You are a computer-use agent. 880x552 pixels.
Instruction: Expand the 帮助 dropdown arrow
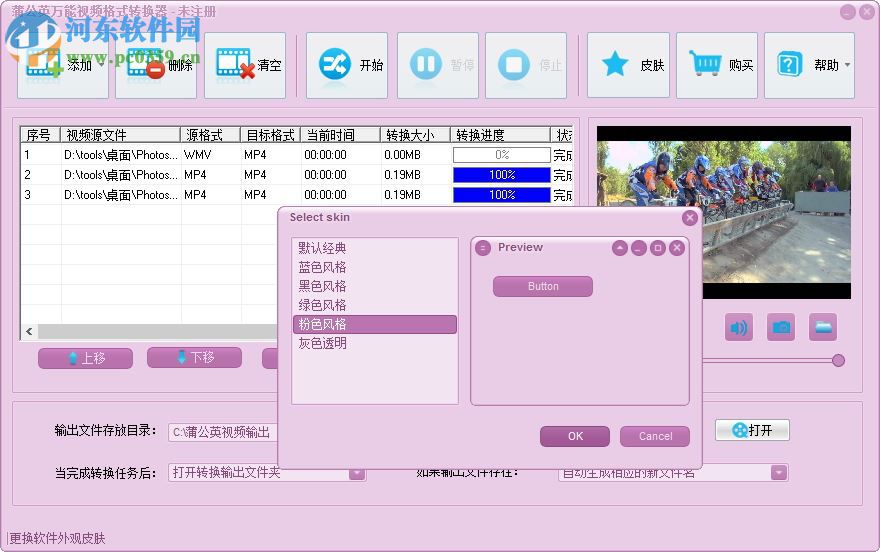pos(847,65)
